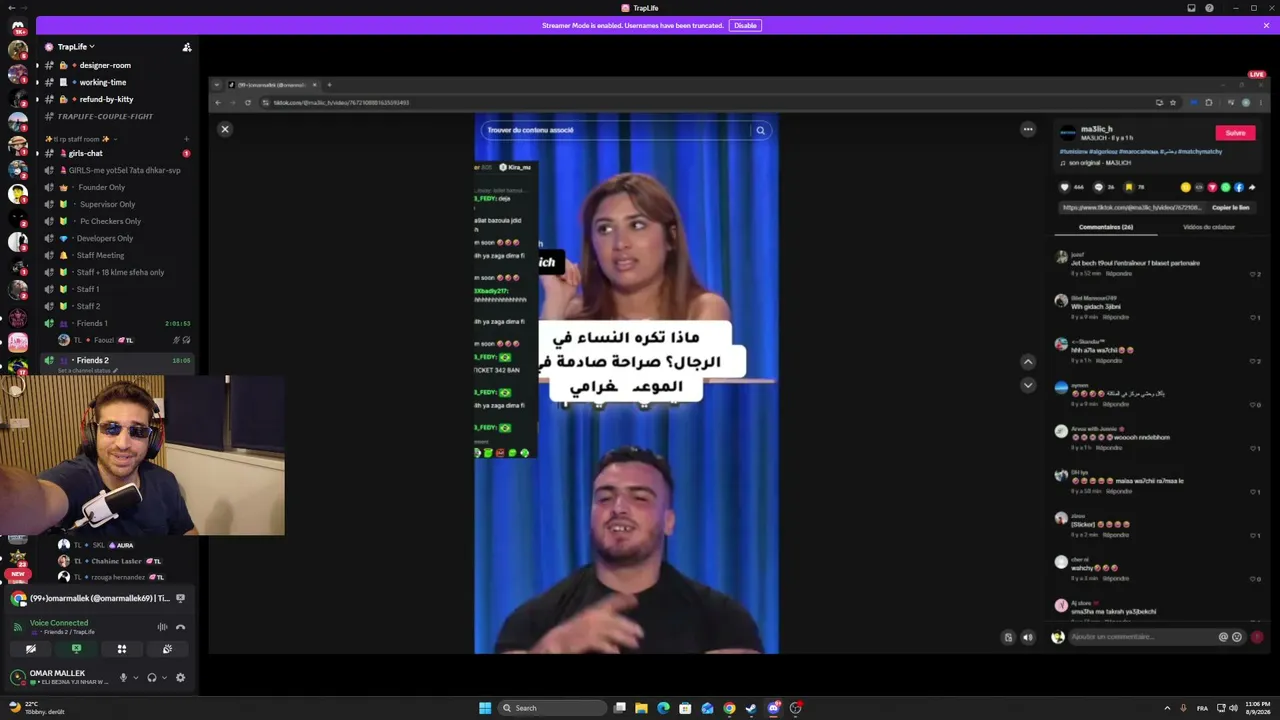The height and width of the screenshot is (720, 1280).
Task: Share the TikTok video to WhatsApp
Action: 1225,187
